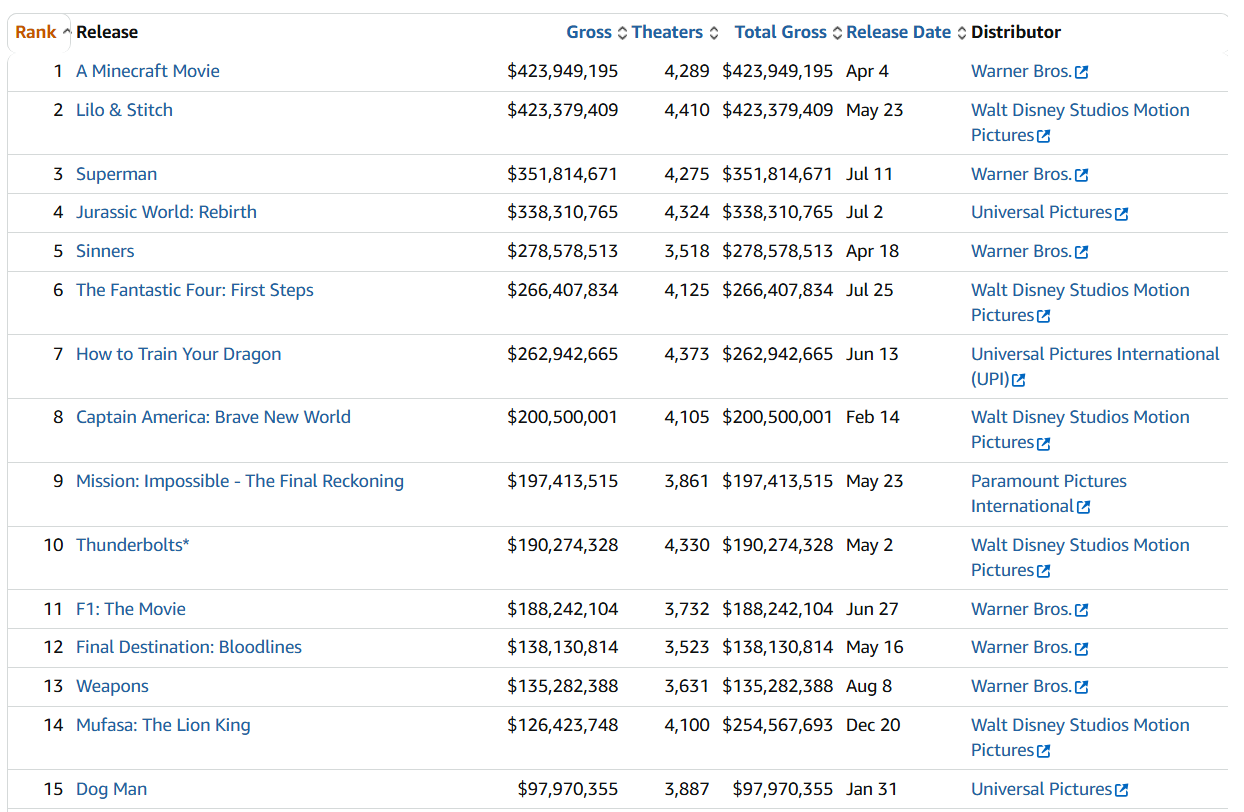
Task: Sort by Release Date header
Action: coord(898,32)
